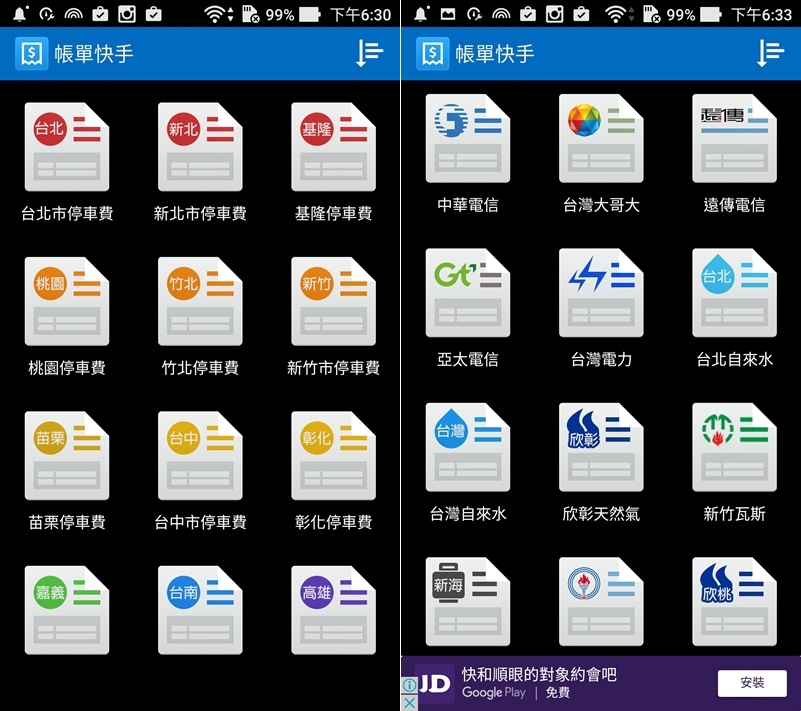Tap the 遠傳電信 bill icon
This screenshot has width=801, height=711.
(735, 138)
